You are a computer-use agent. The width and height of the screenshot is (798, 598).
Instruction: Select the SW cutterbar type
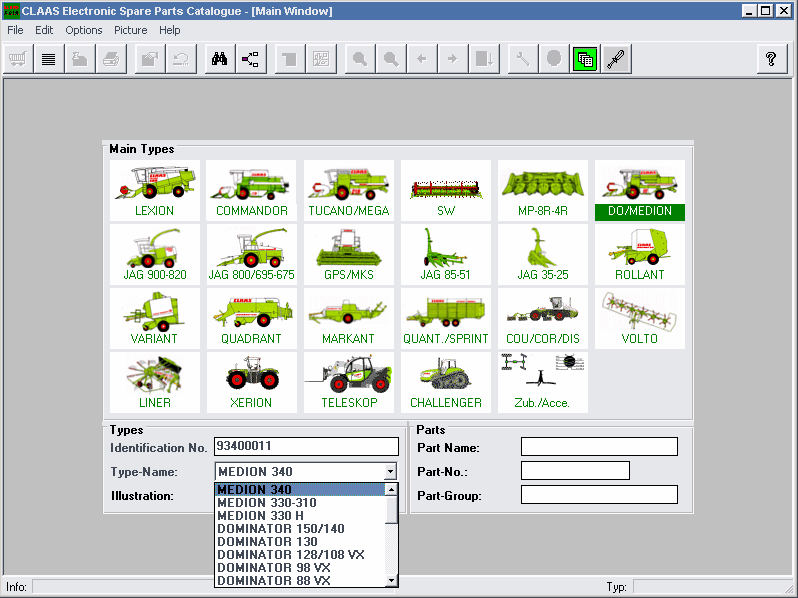(x=446, y=190)
